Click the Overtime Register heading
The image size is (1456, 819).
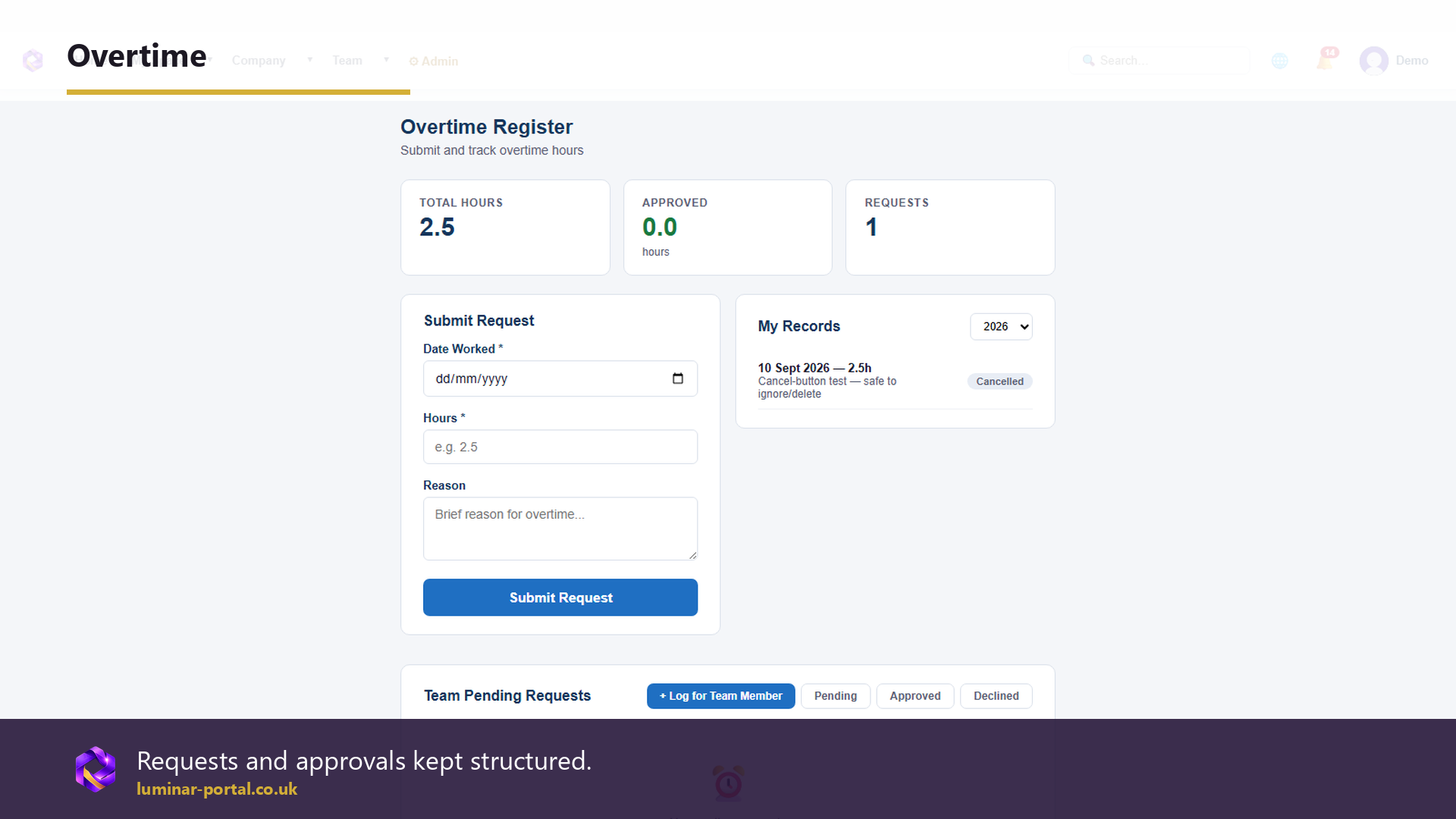487,127
